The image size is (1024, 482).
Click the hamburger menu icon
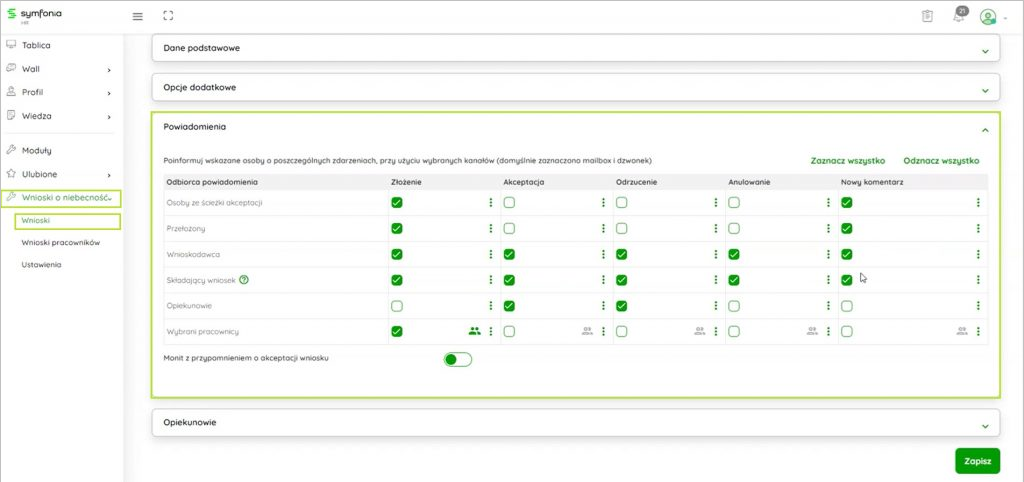138,16
